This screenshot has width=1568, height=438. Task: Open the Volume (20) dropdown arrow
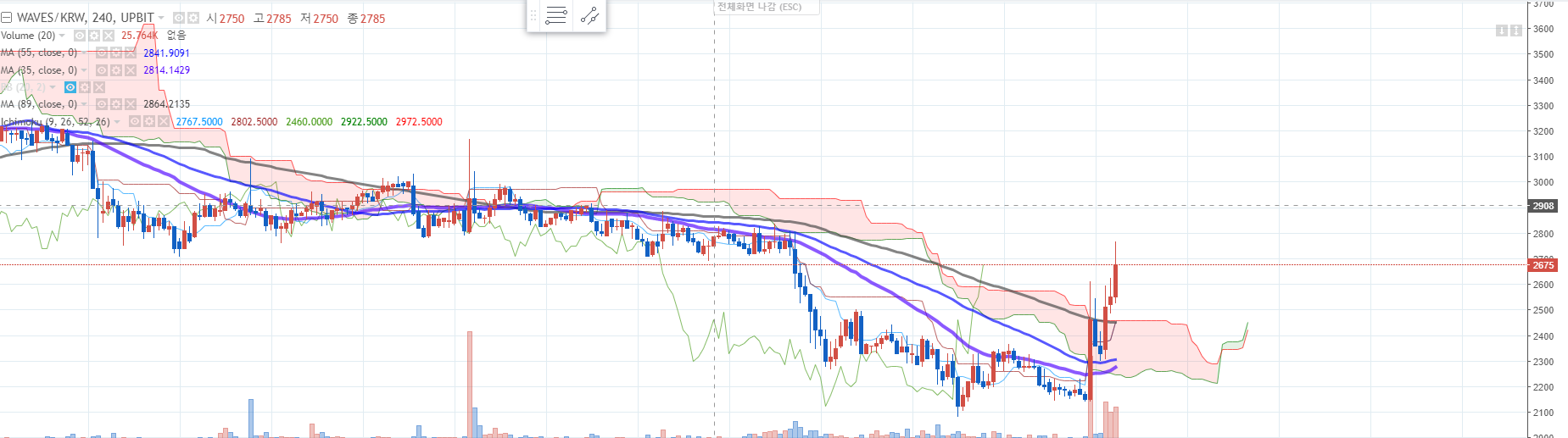[x=62, y=36]
